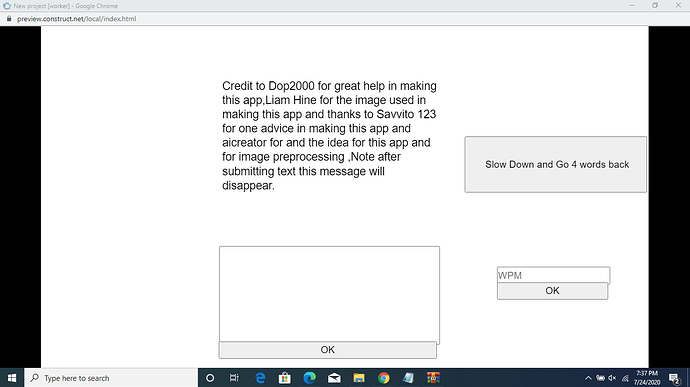Click the taskbar search box
The width and height of the screenshot is (690, 387).
coord(111,378)
